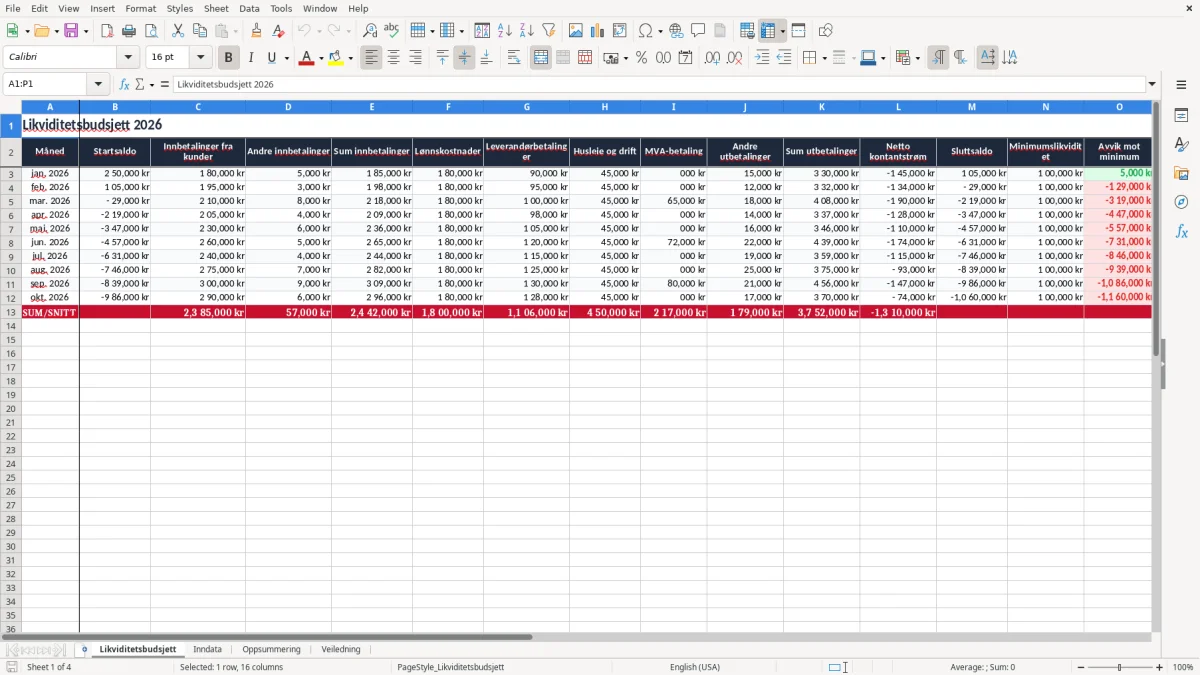Open Find & Replace icon
This screenshot has width=1200, height=675.
pos(370,31)
